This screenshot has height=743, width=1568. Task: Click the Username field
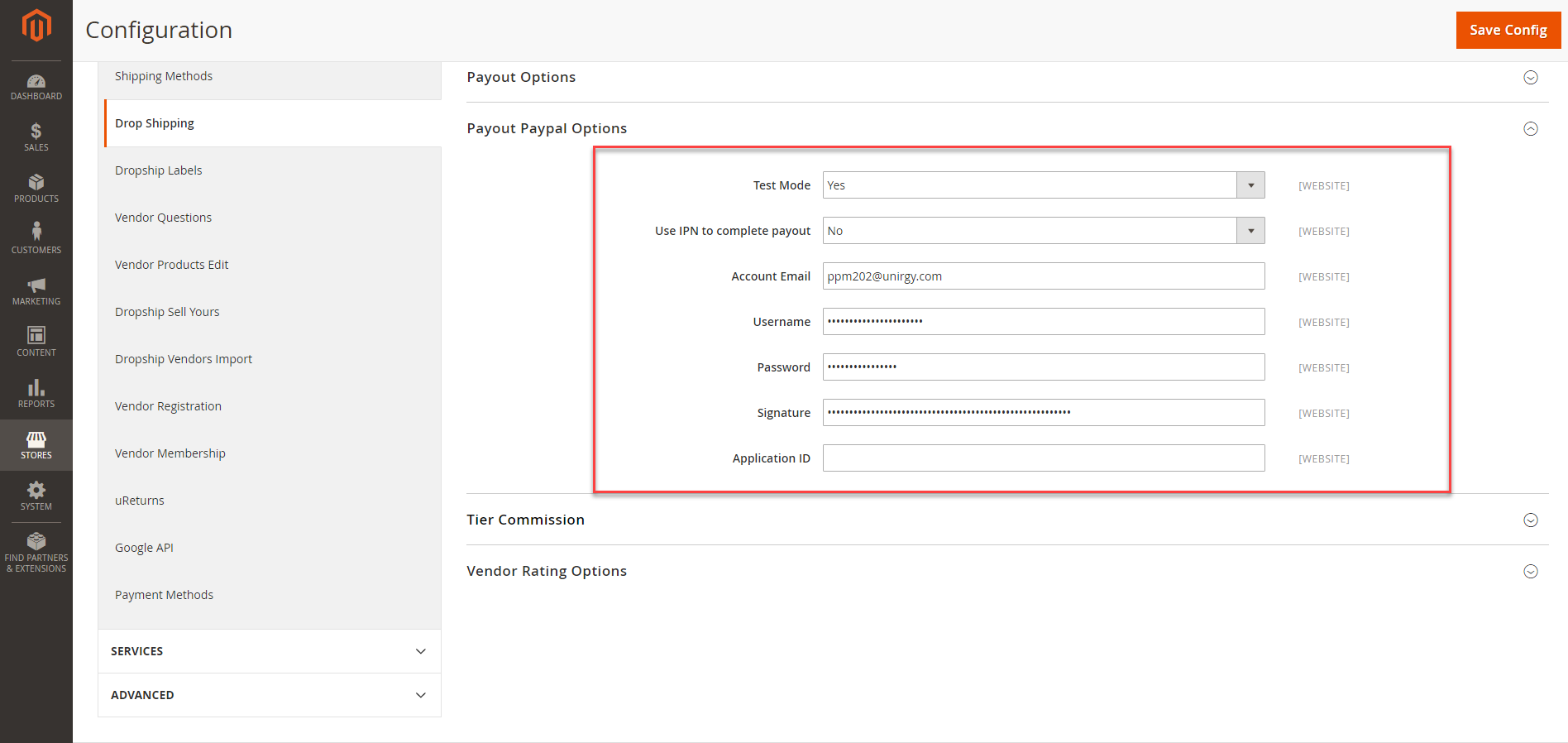click(x=1044, y=322)
